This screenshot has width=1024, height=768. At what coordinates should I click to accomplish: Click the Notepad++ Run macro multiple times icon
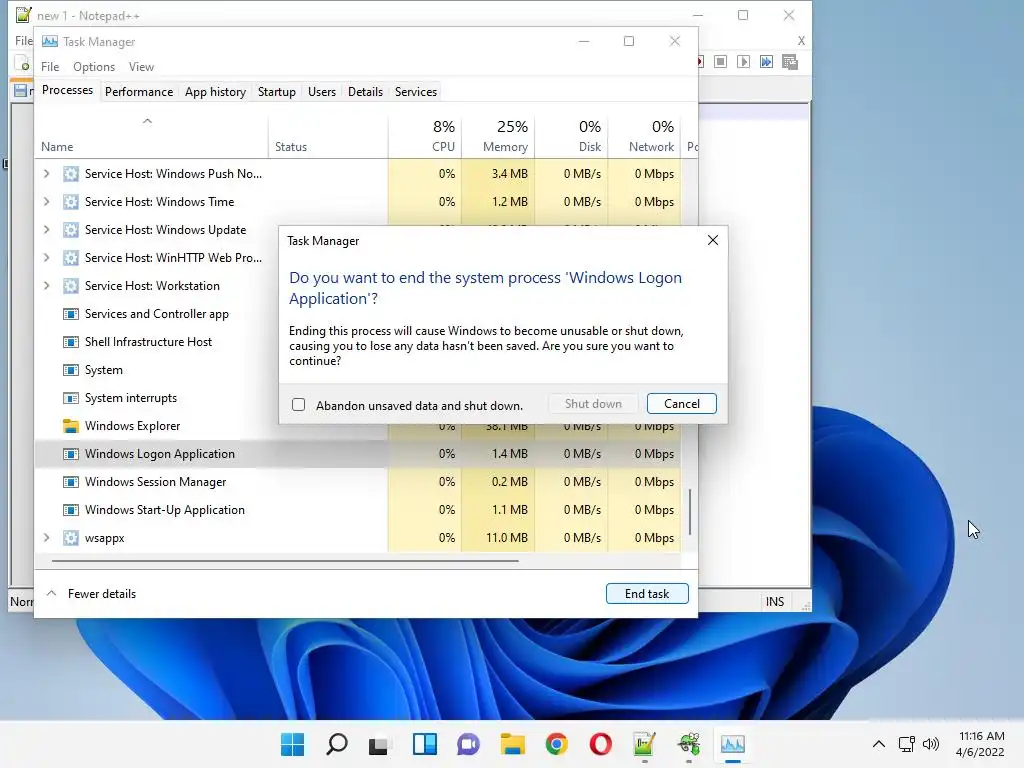coord(766,62)
